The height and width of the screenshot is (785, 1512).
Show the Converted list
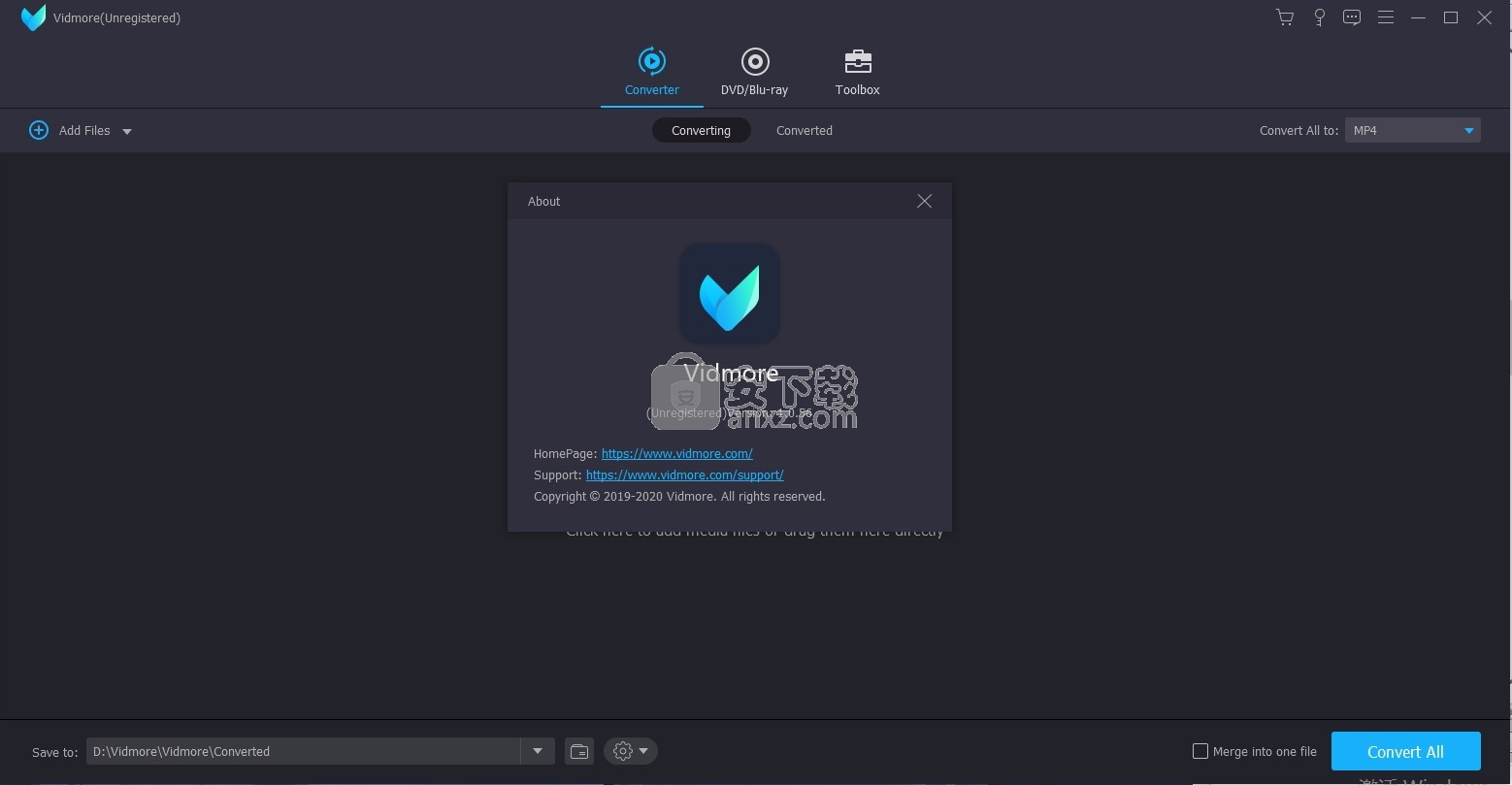pos(805,130)
